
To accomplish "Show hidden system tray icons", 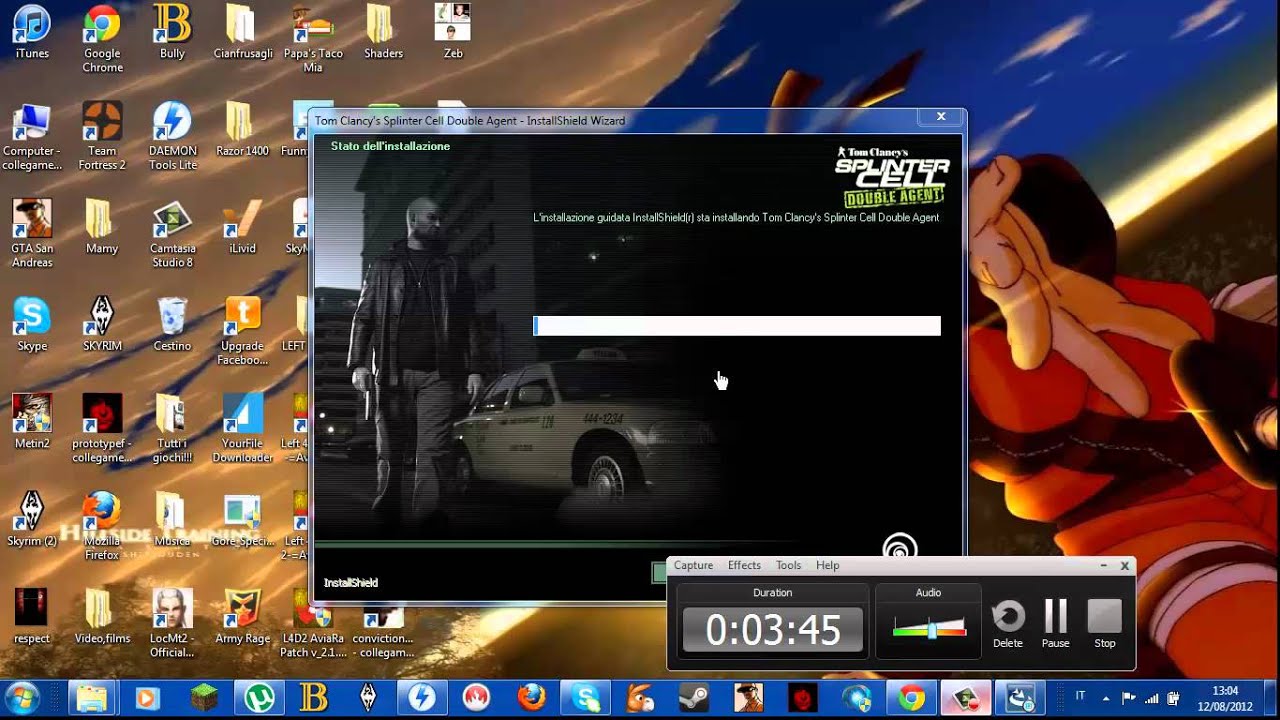I will point(1106,698).
